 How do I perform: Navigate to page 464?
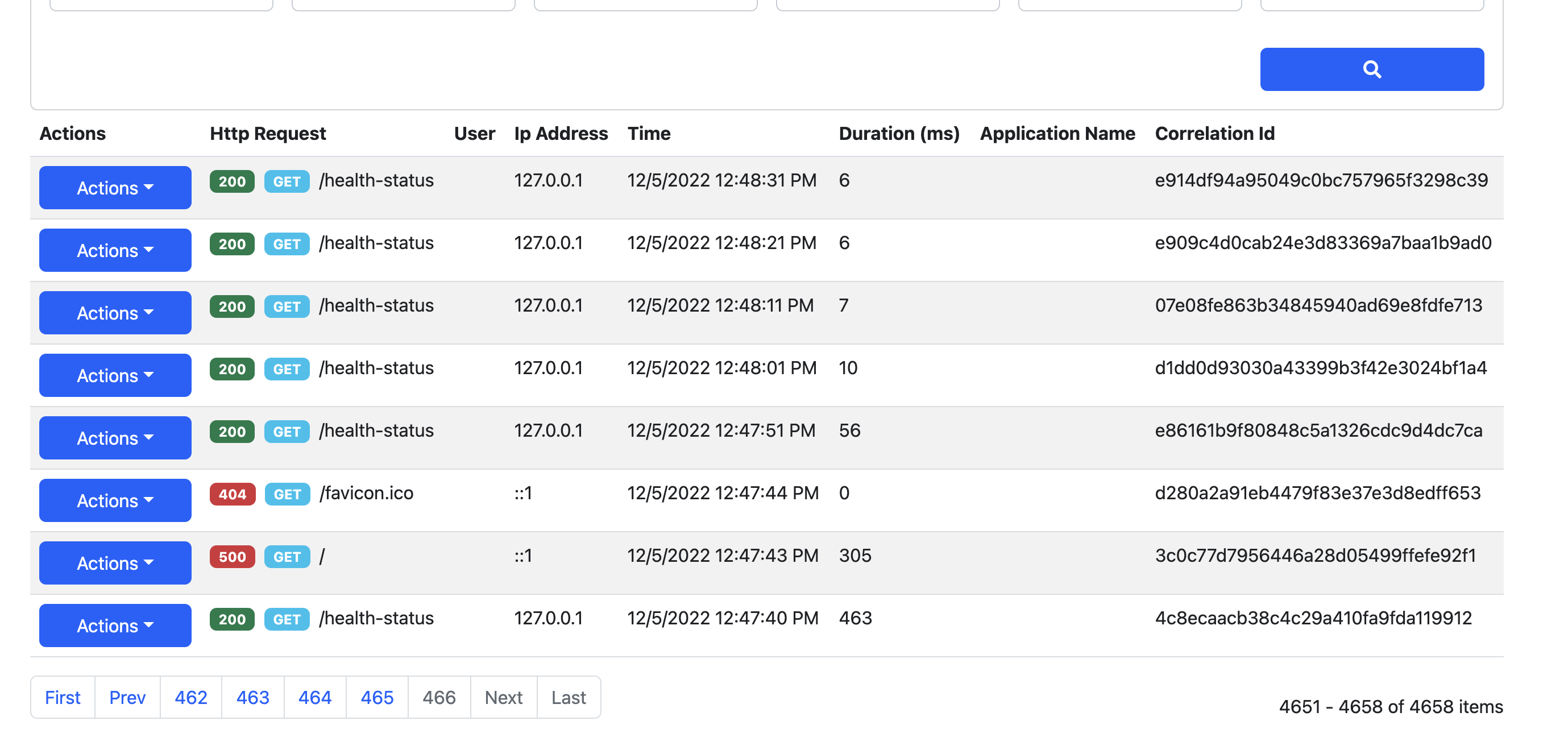[315, 697]
